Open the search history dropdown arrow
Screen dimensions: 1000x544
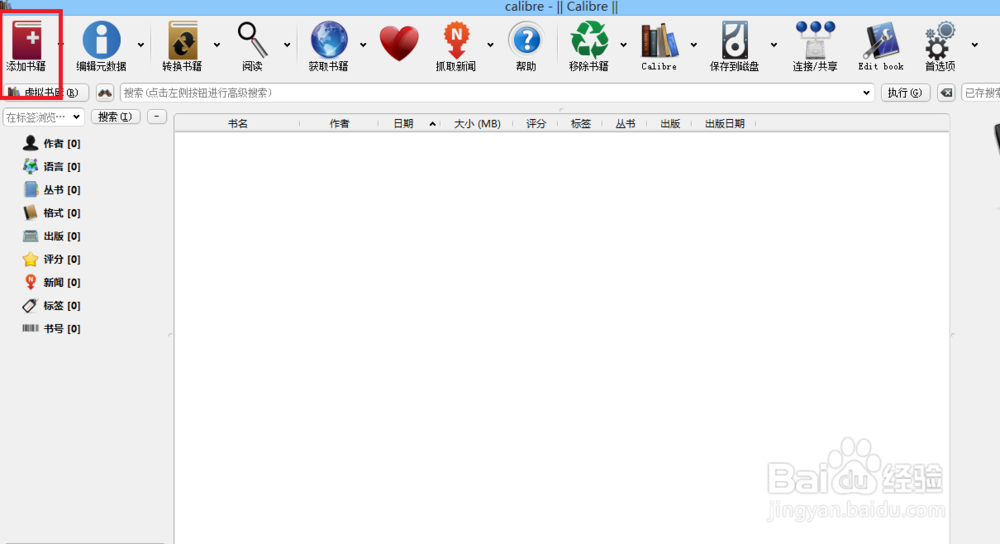click(866, 93)
